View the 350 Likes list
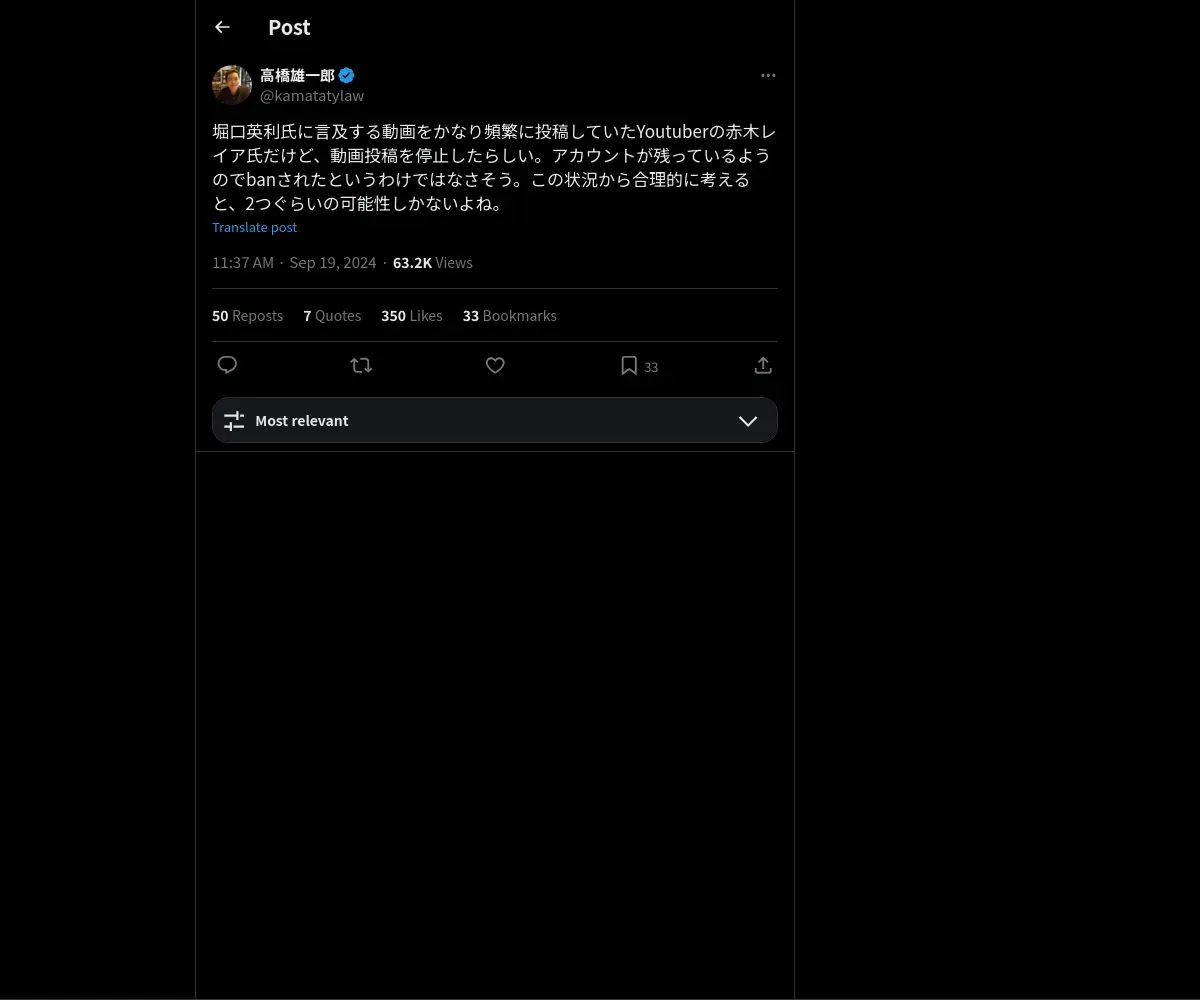Image resolution: width=1200 pixels, height=1000 pixels. click(411, 315)
